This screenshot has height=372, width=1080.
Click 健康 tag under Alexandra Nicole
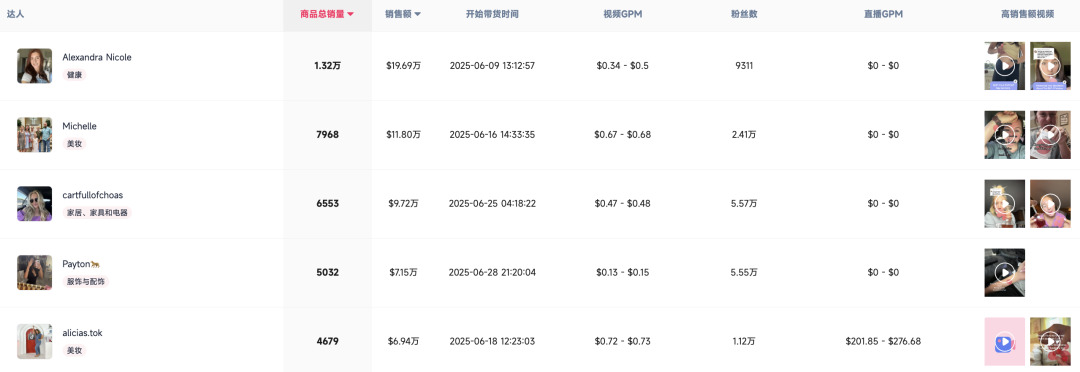click(74, 74)
